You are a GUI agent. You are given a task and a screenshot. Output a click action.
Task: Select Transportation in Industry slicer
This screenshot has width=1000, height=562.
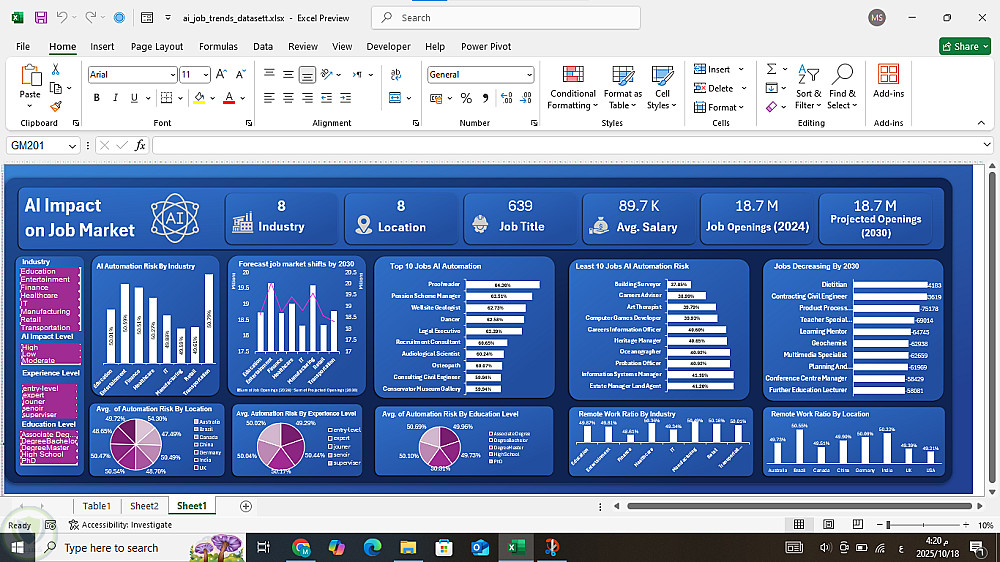click(50, 327)
